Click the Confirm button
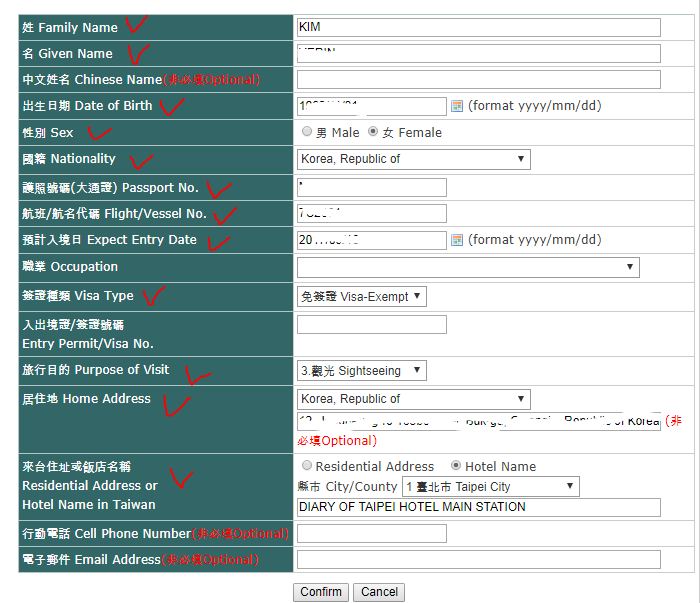The image size is (700, 603). [321, 592]
